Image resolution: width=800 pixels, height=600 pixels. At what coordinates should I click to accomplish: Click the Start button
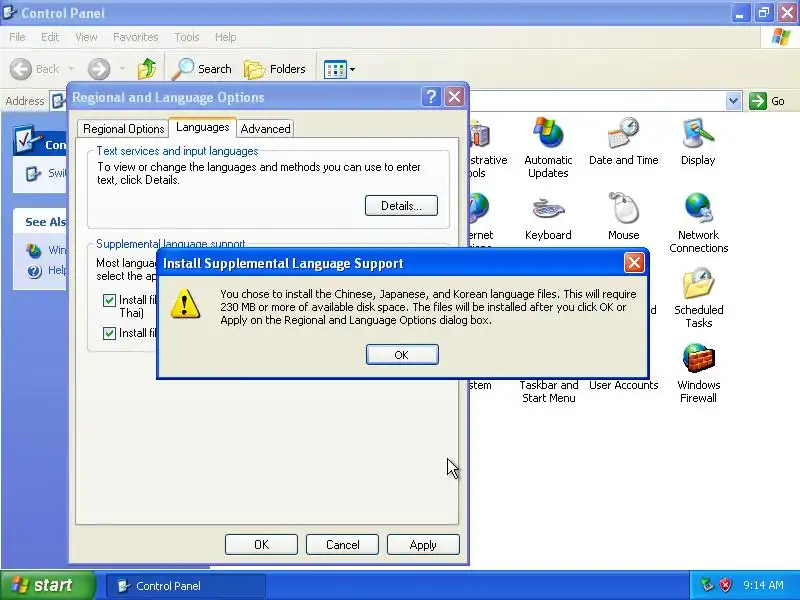47,585
